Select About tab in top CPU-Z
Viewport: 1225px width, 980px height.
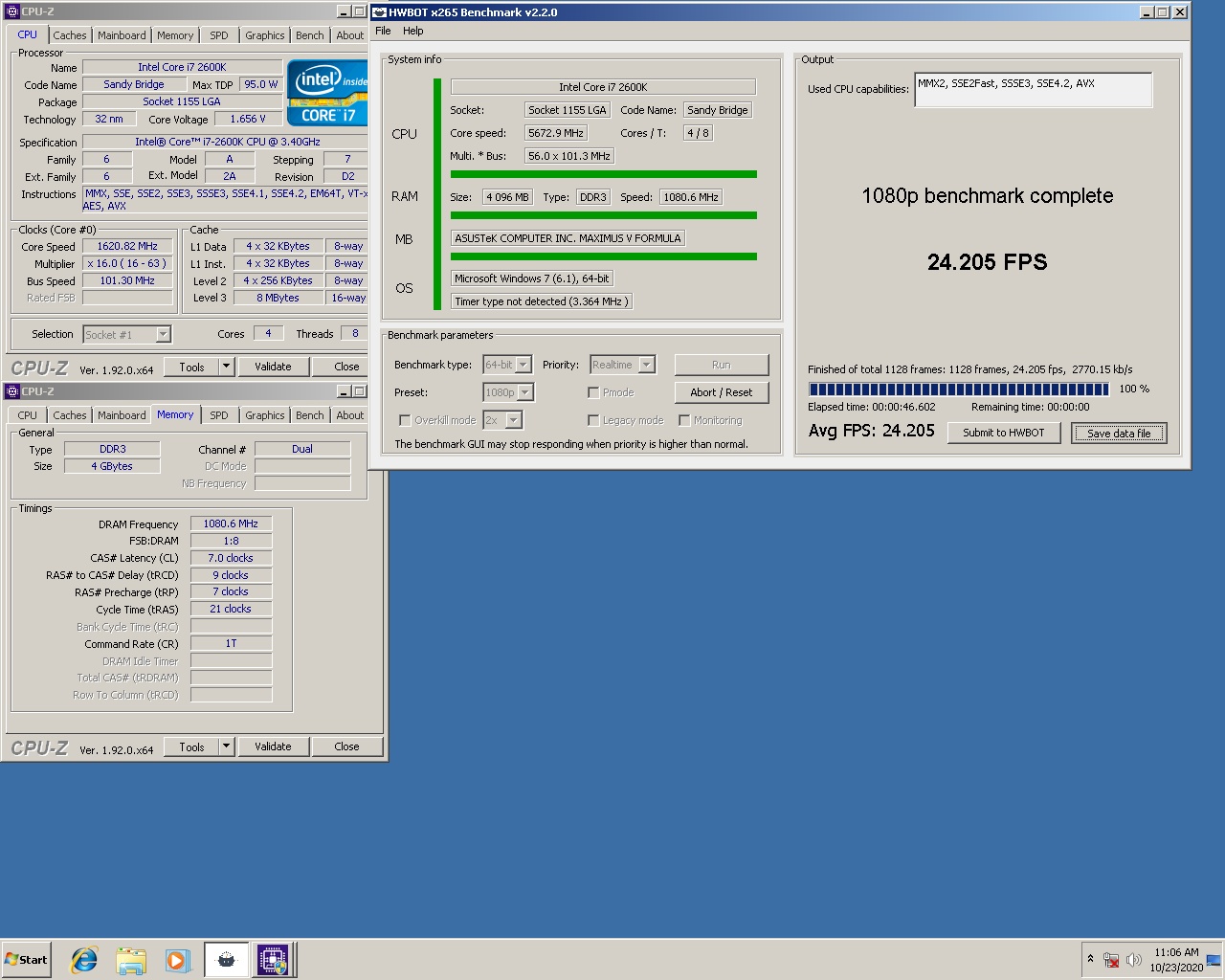click(350, 35)
